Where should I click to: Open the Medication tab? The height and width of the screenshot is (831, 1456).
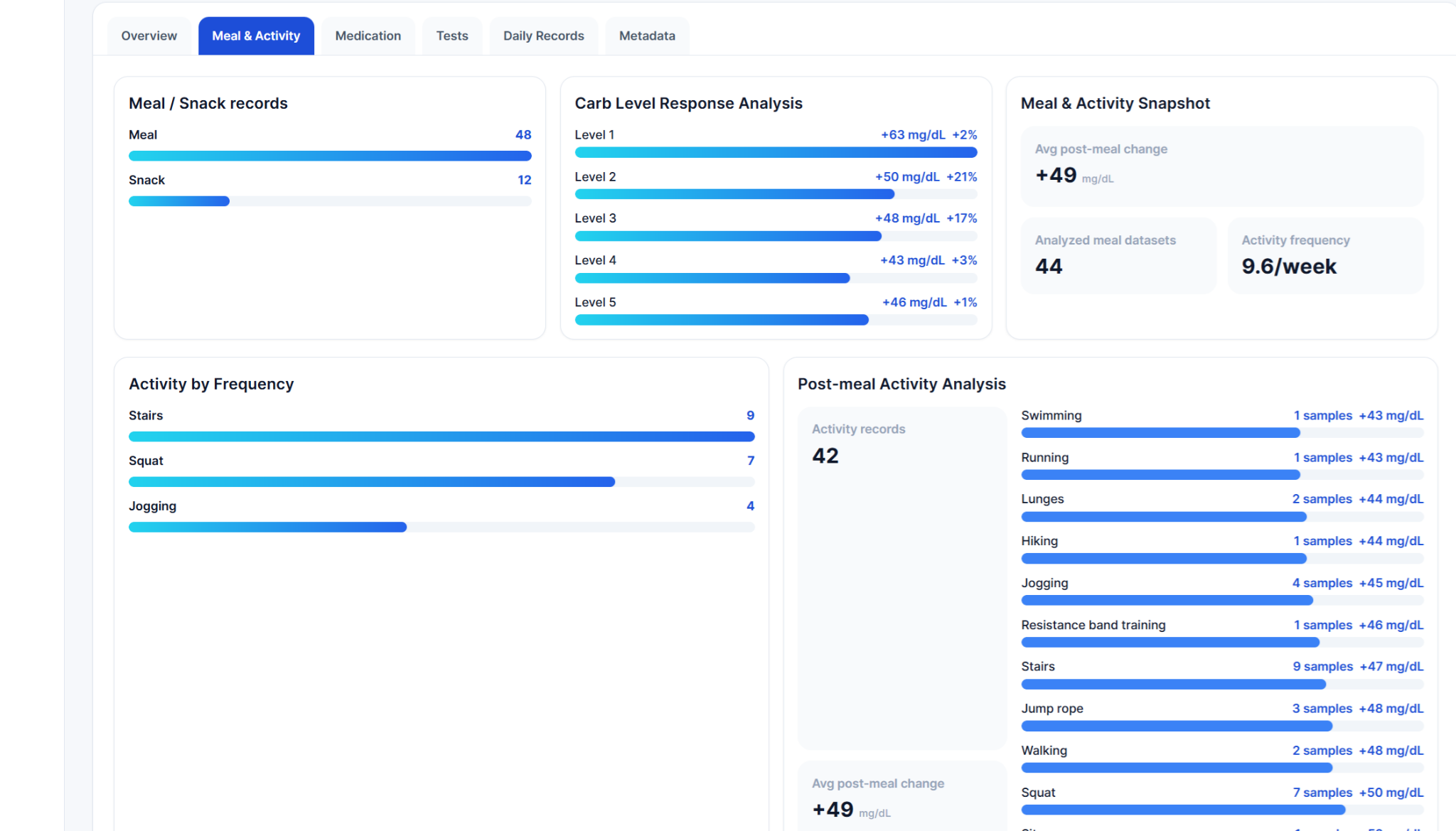tap(368, 36)
